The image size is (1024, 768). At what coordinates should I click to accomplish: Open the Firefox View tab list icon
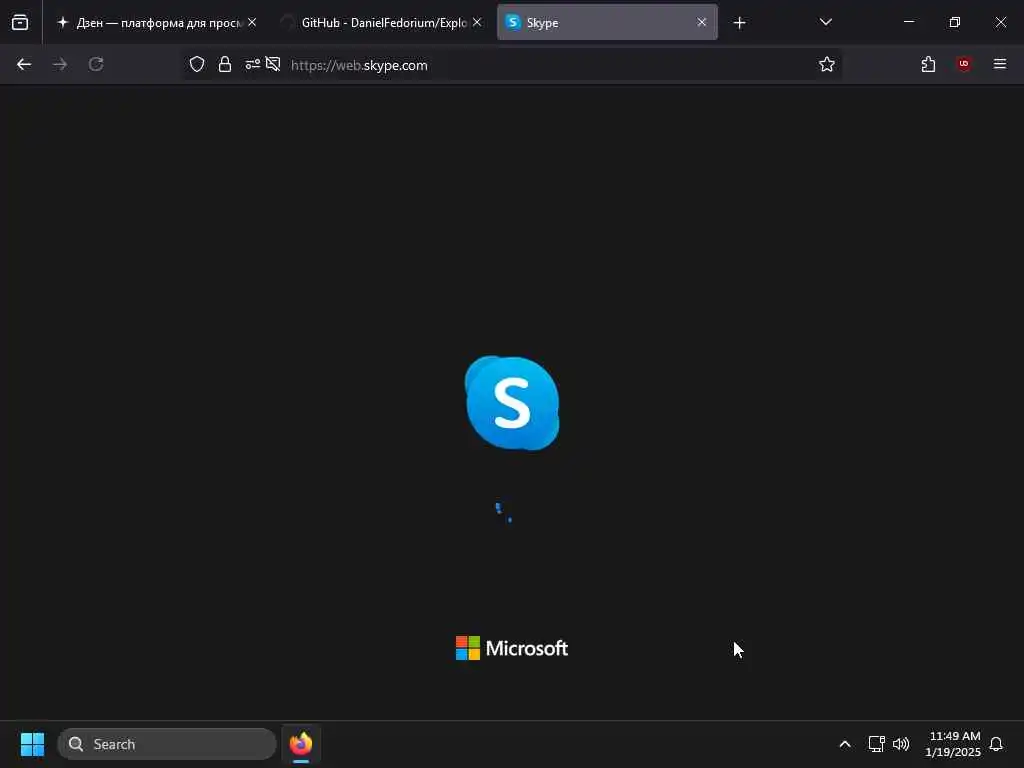pos(20,22)
